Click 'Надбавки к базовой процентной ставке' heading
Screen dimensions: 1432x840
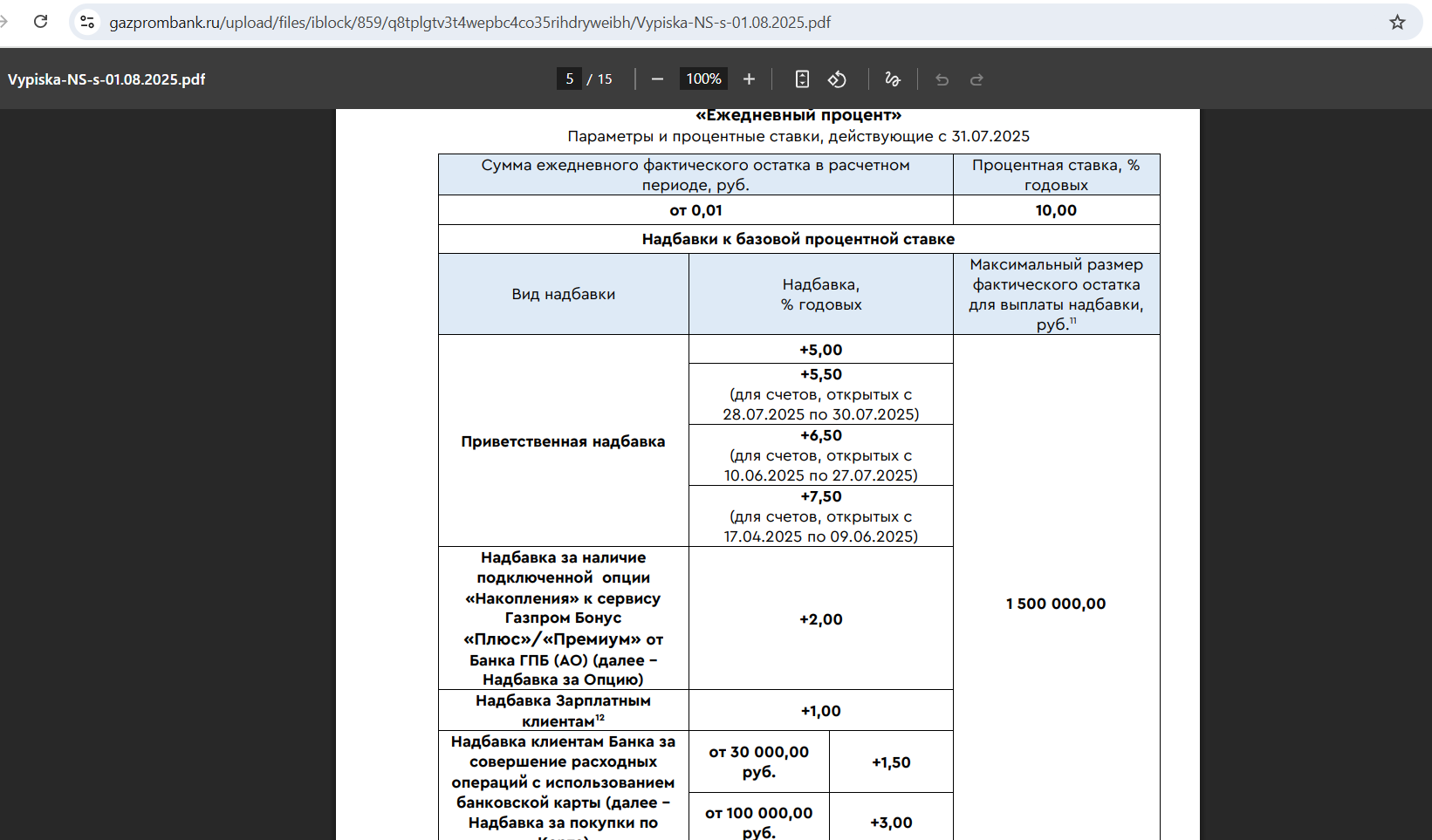[798, 239]
